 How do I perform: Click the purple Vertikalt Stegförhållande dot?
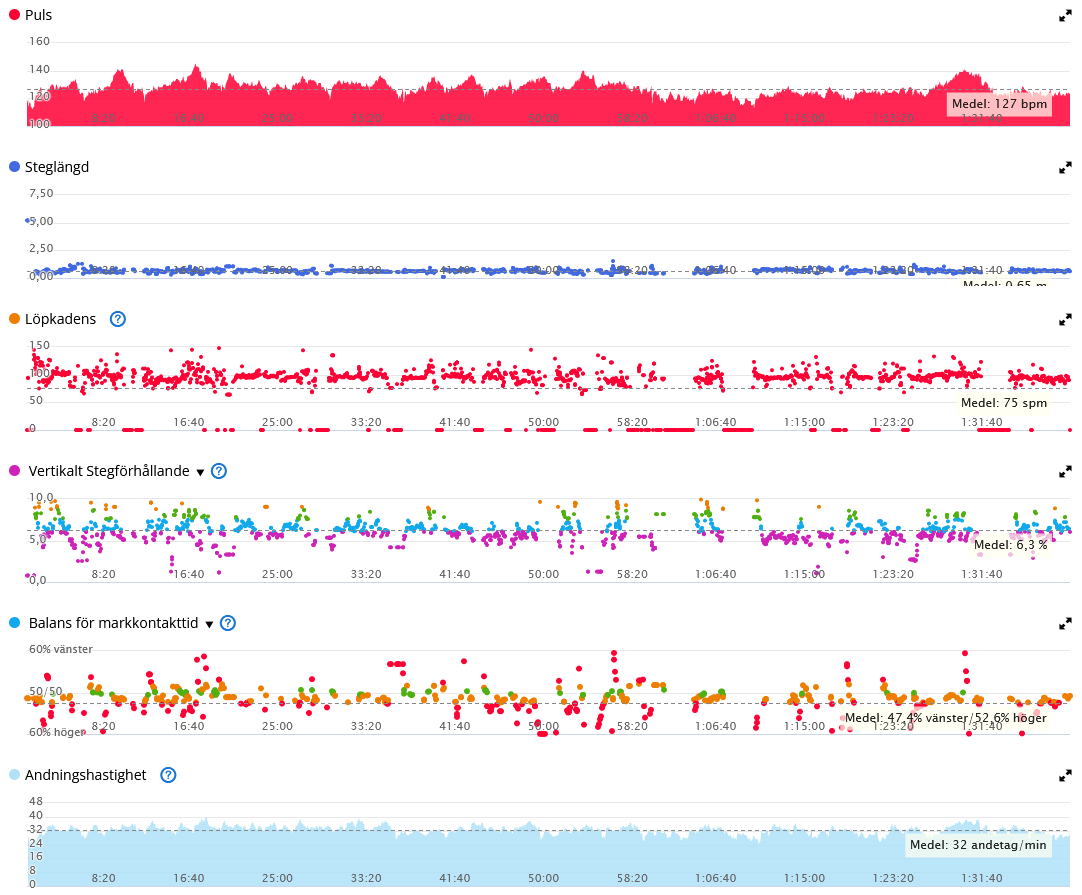[14, 471]
